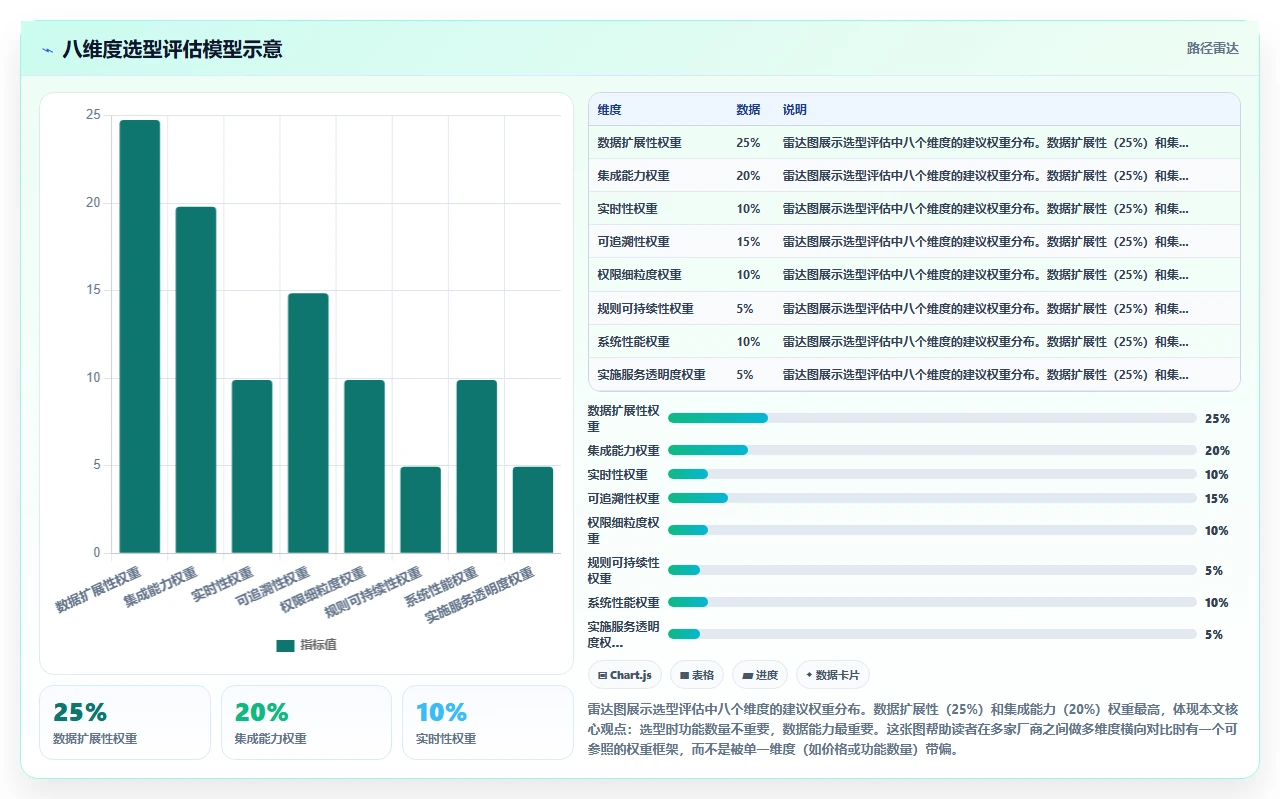
Task: Click the 数据 column header
Action: coord(748,109)
